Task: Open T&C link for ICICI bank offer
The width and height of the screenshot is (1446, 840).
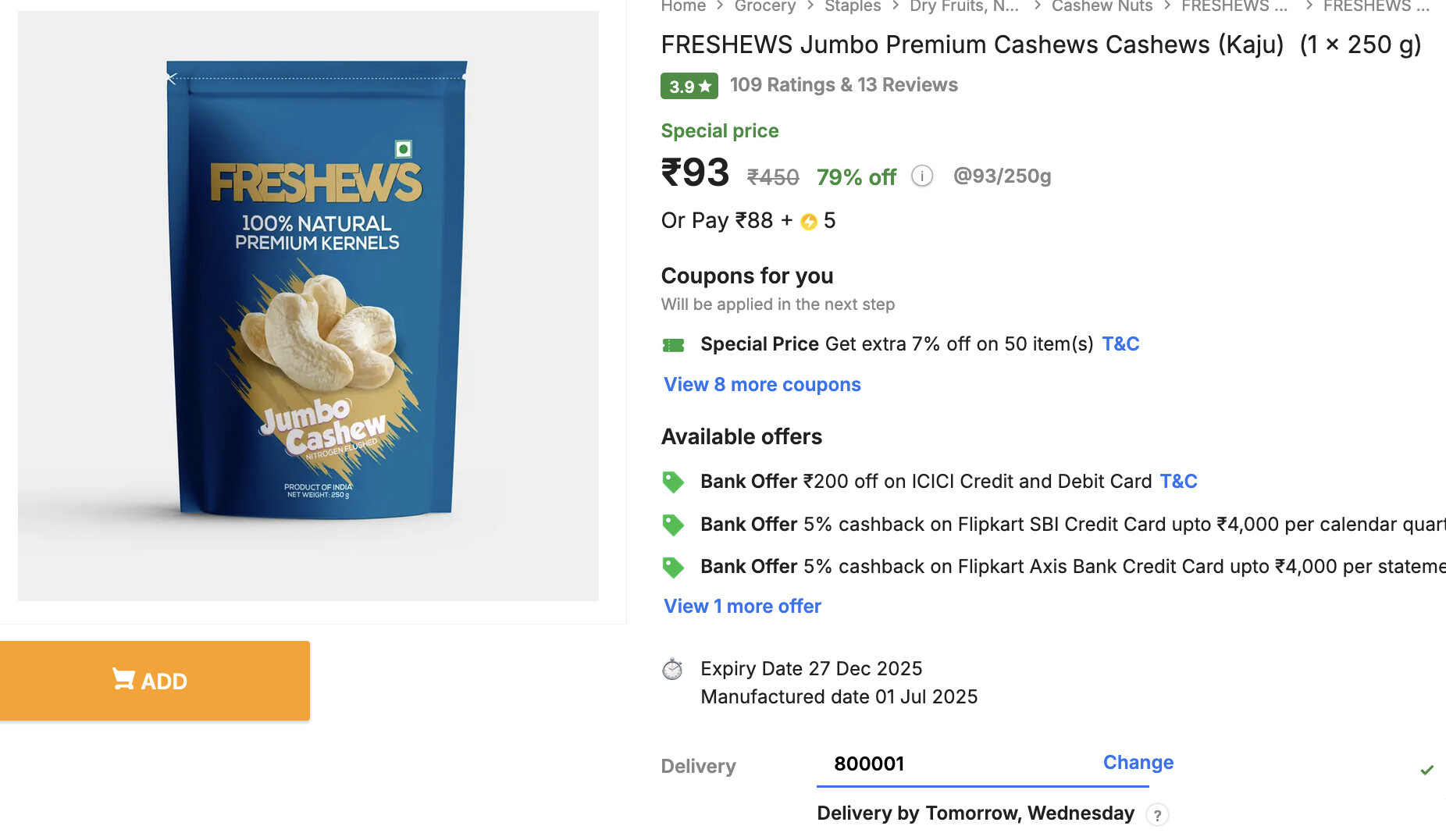Action: coord(1178,482)
